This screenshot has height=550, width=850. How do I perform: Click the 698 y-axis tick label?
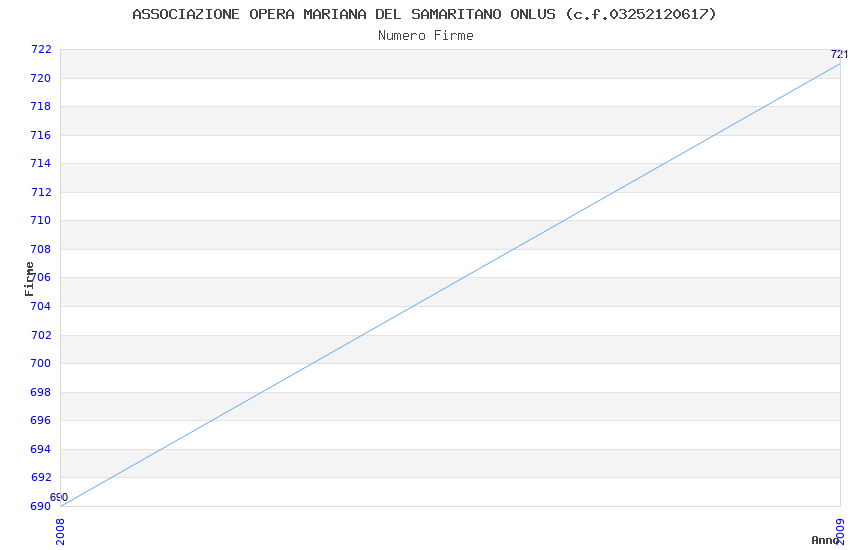(x=41, y=392)
